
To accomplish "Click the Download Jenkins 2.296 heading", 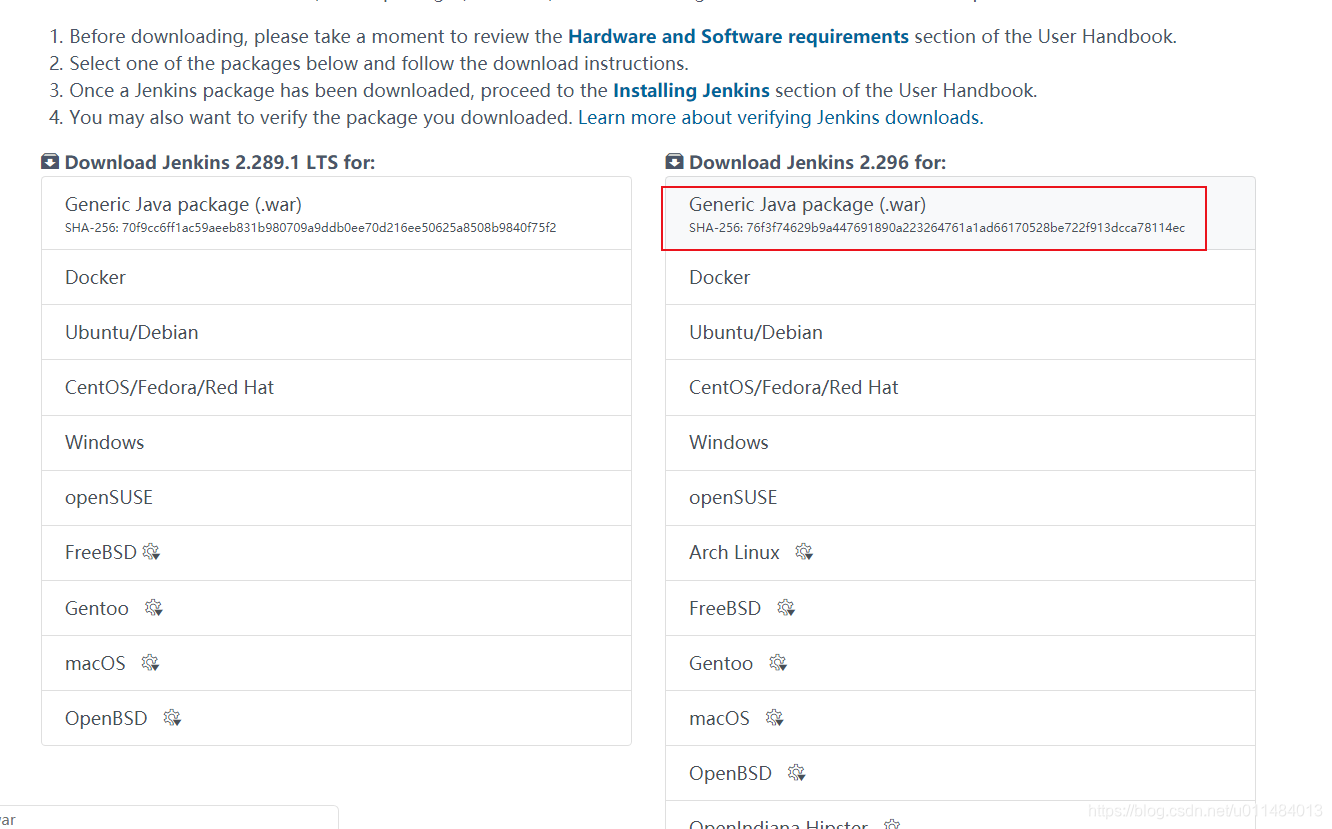I will tap(817, 162).
